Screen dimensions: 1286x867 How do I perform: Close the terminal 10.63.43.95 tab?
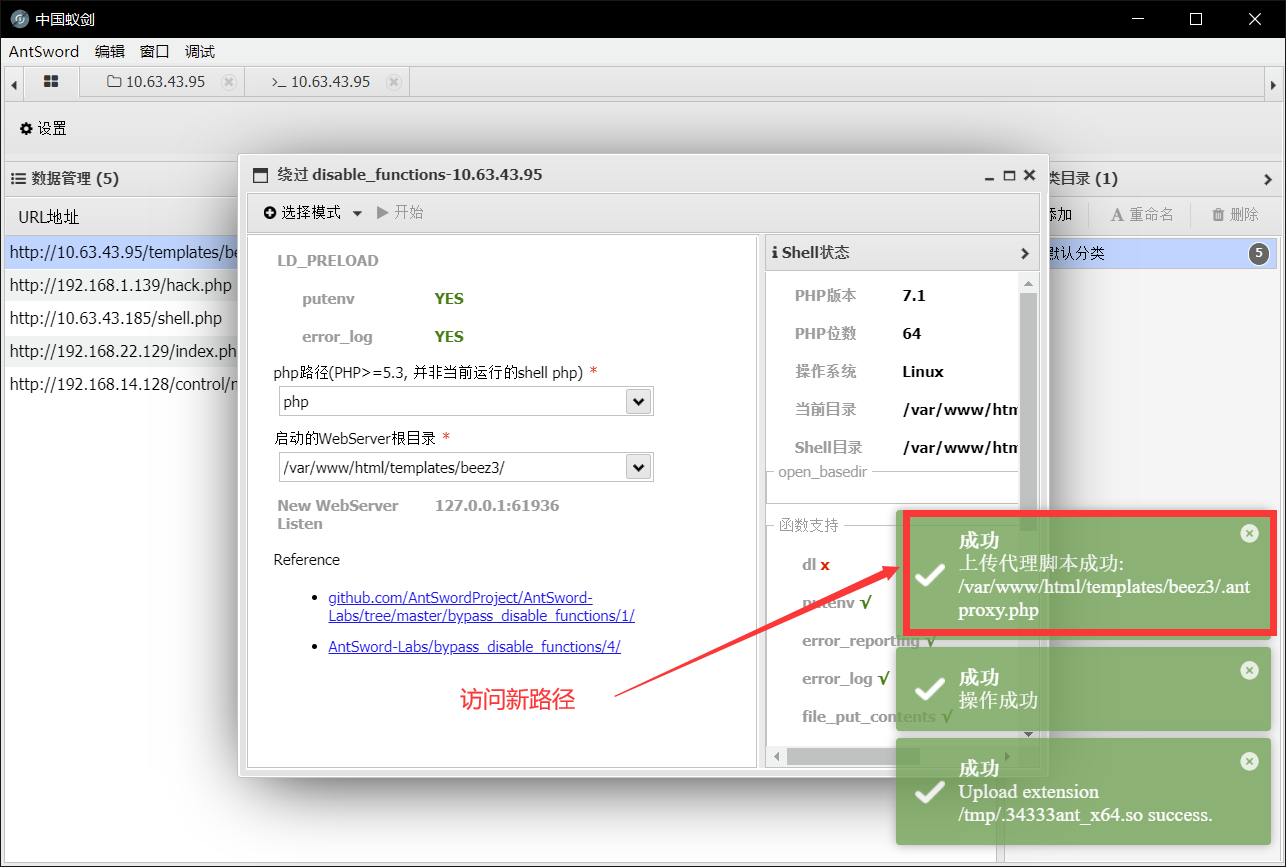[394, 82]
